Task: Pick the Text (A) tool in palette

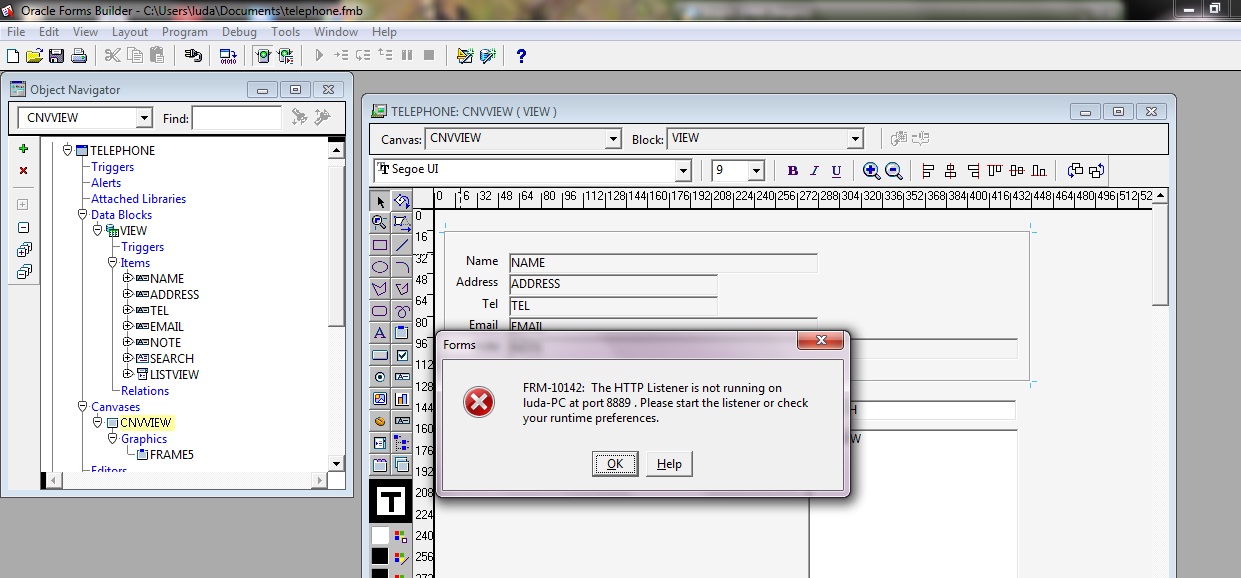Action: pyautogui.click(x=380, y=333)
